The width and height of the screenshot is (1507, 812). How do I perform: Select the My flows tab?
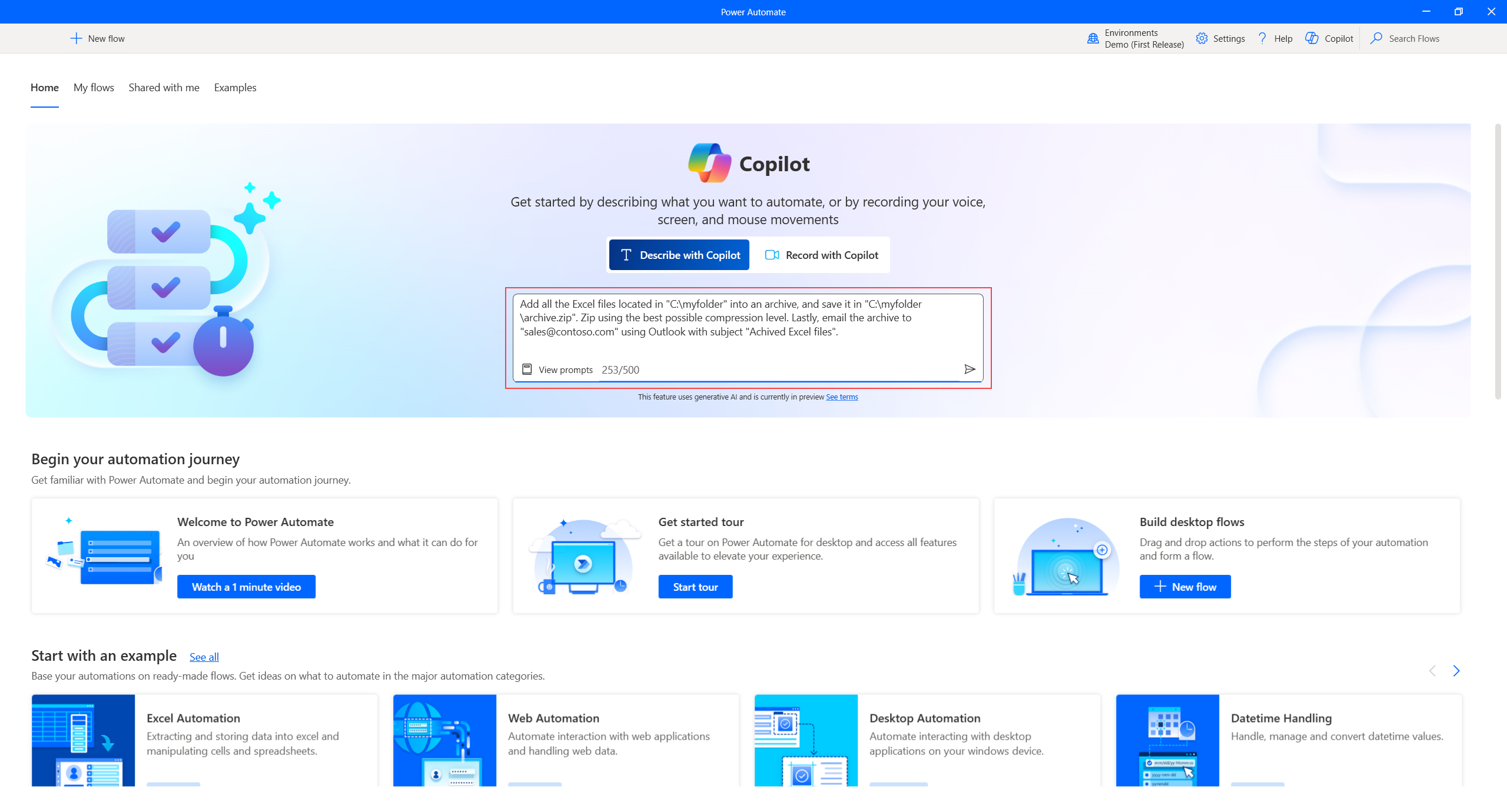coord(94,87)
